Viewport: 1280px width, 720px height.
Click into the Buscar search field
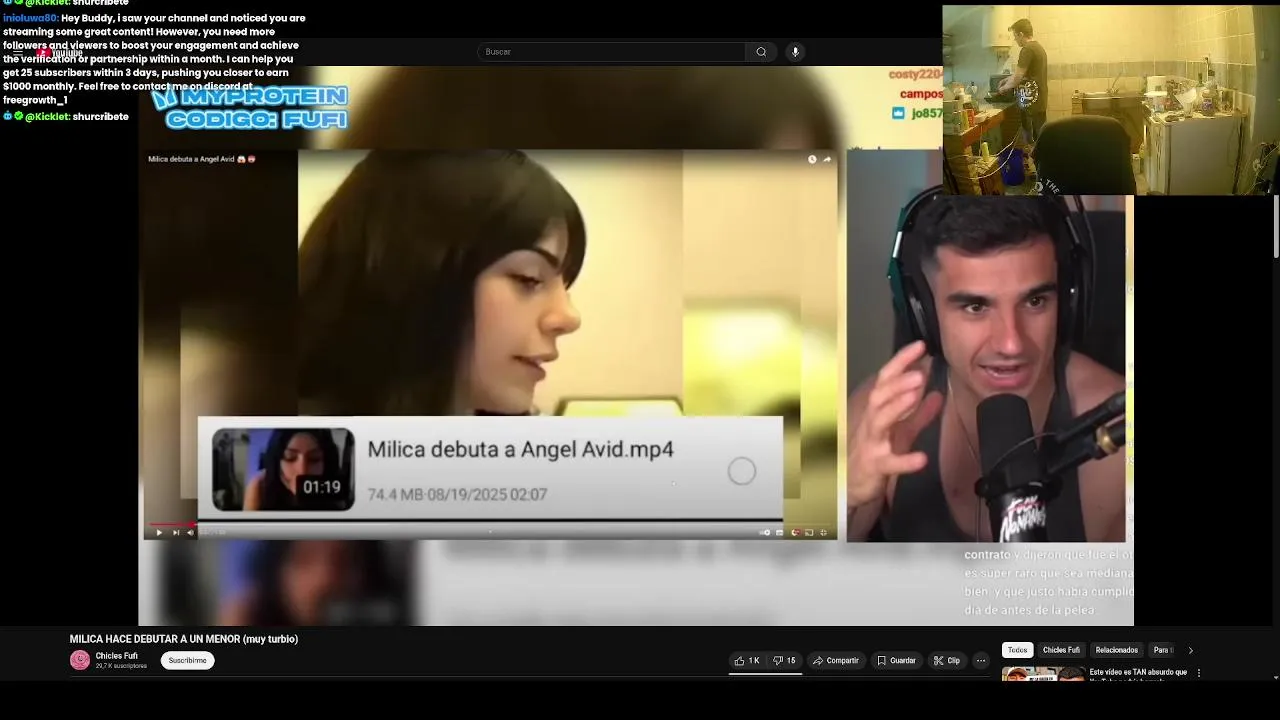[611, 52]
